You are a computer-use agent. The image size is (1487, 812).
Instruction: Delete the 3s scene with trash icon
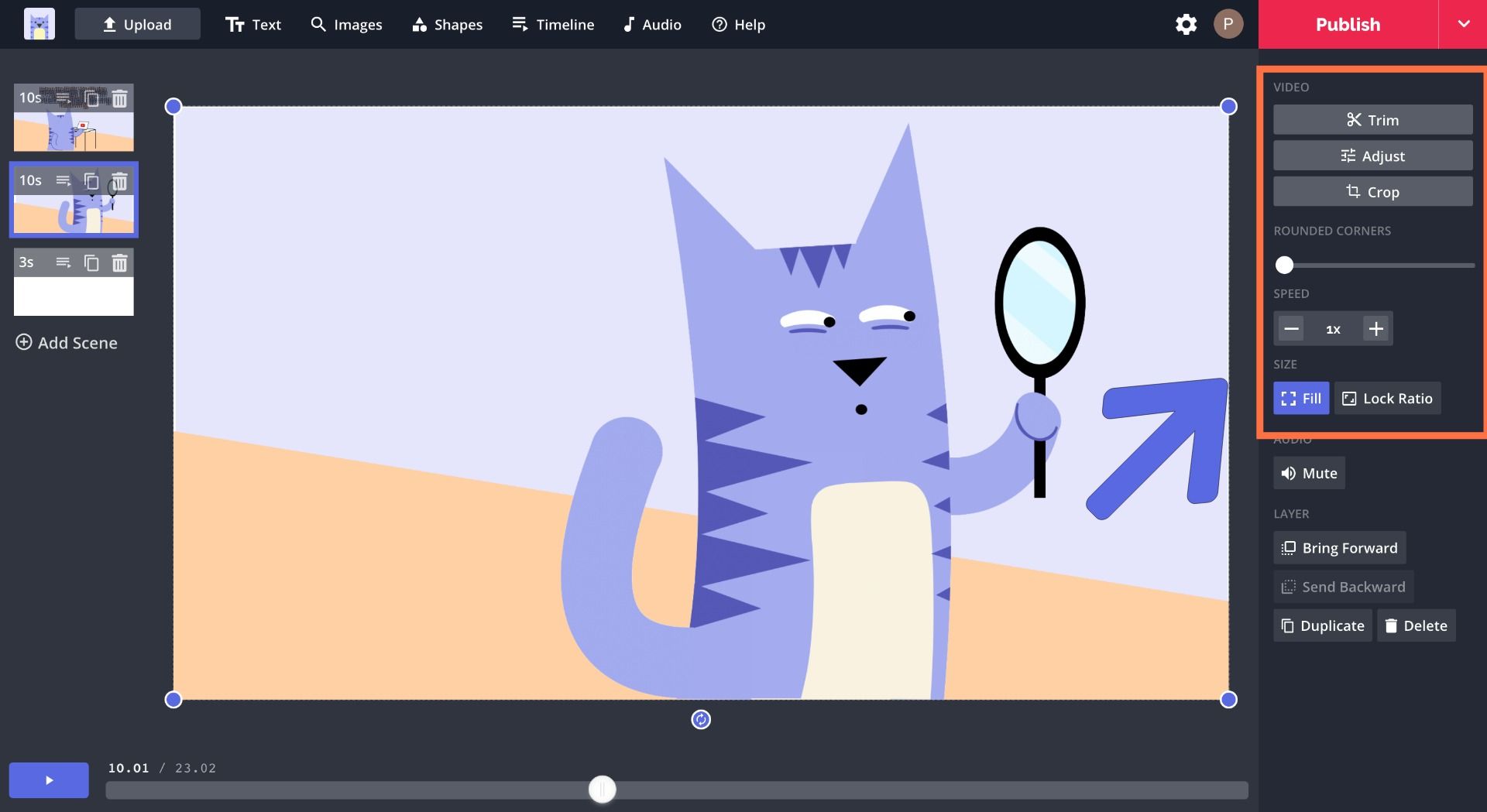[x=119, y=263]
